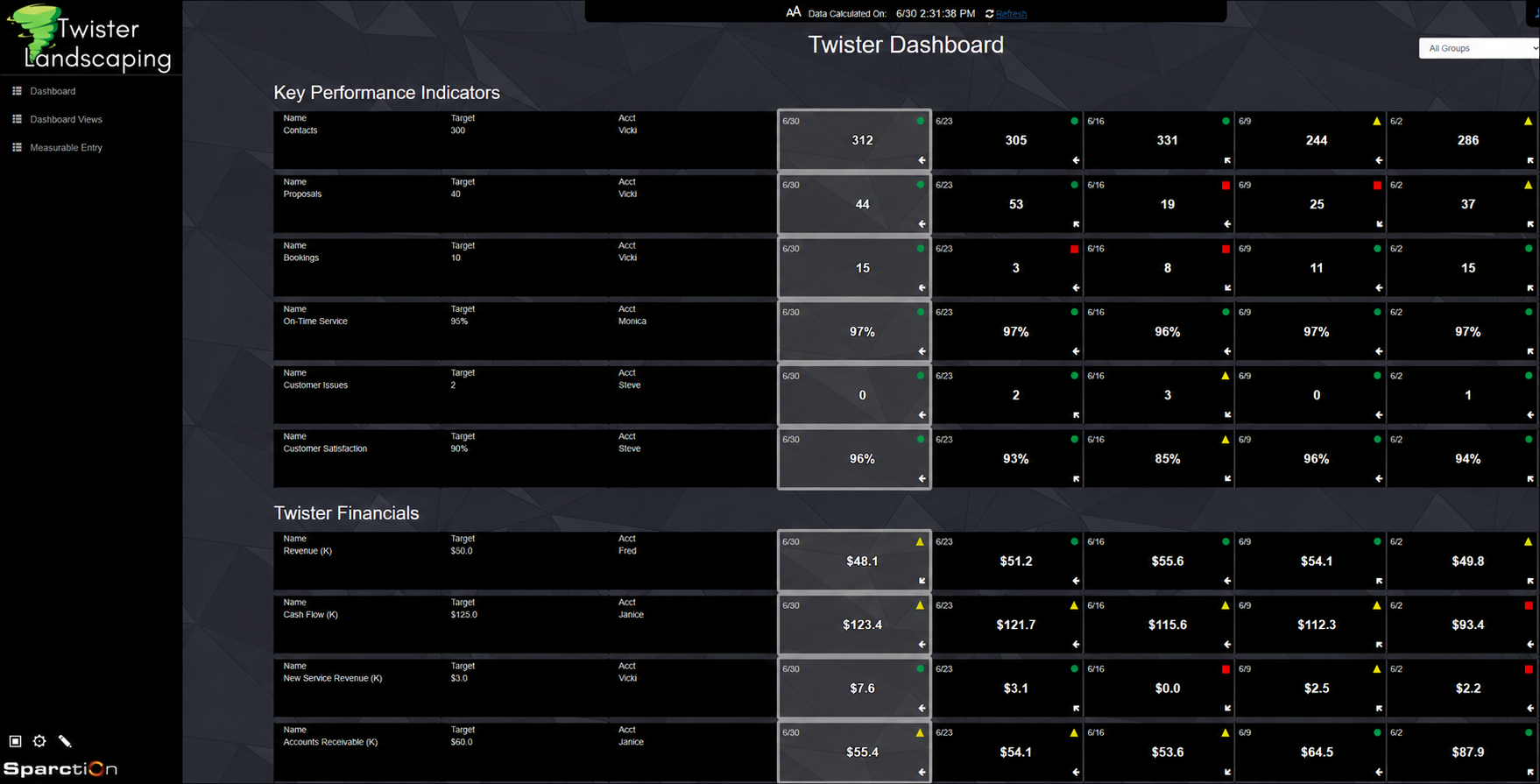
Task: Click the yellow warning triangle on Contacts 6/9
Action: tap(1376, 121)
